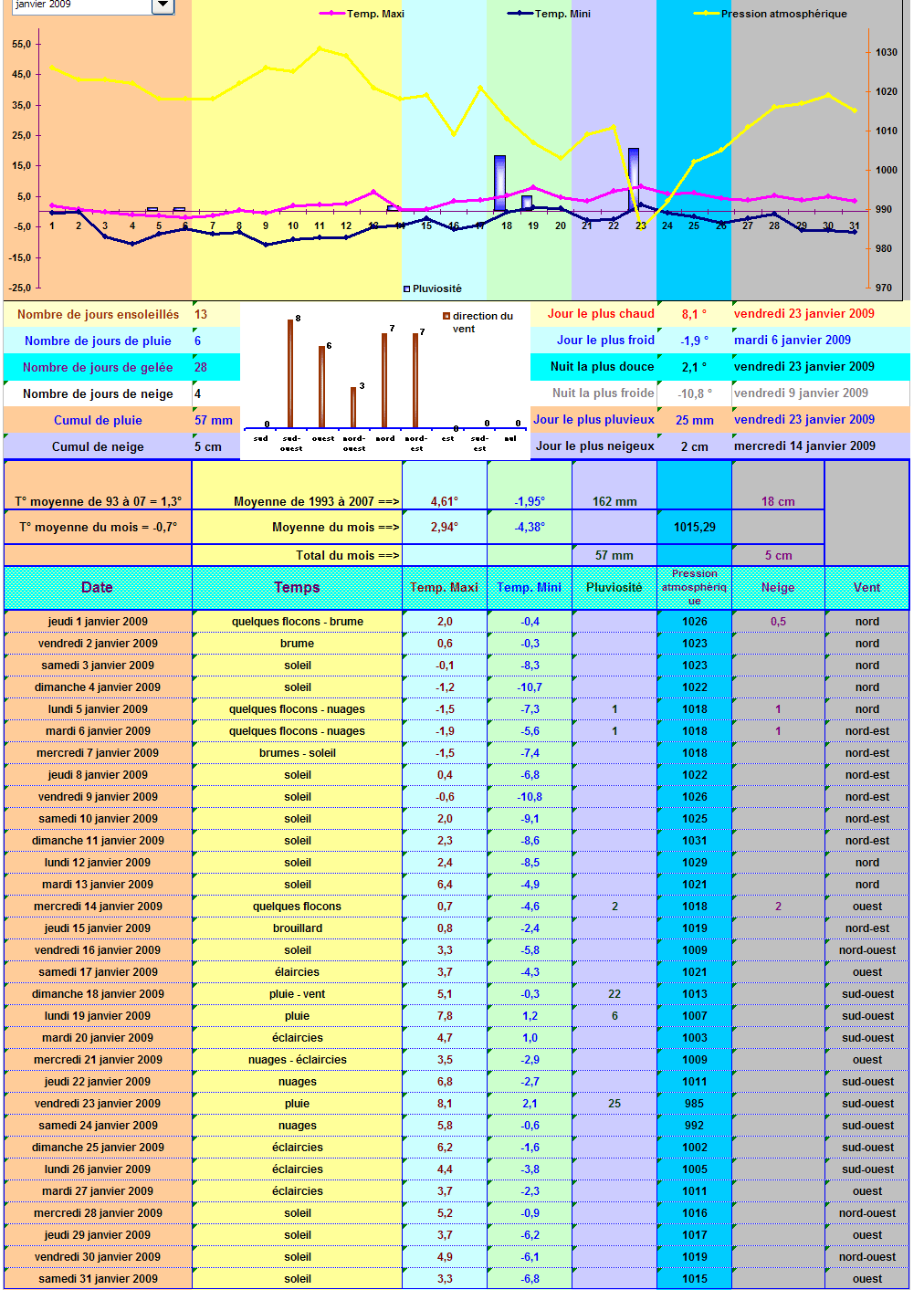
Task: Click the -3,8 minimum on 26 janvier row
Action: point(530,1169)
